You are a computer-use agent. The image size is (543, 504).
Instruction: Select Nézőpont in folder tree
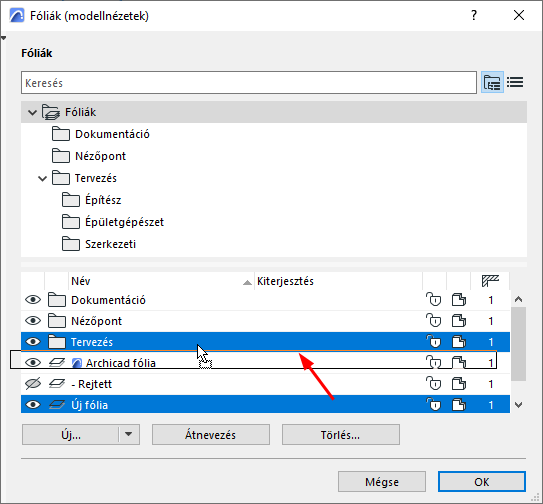(x=100, y=156)
